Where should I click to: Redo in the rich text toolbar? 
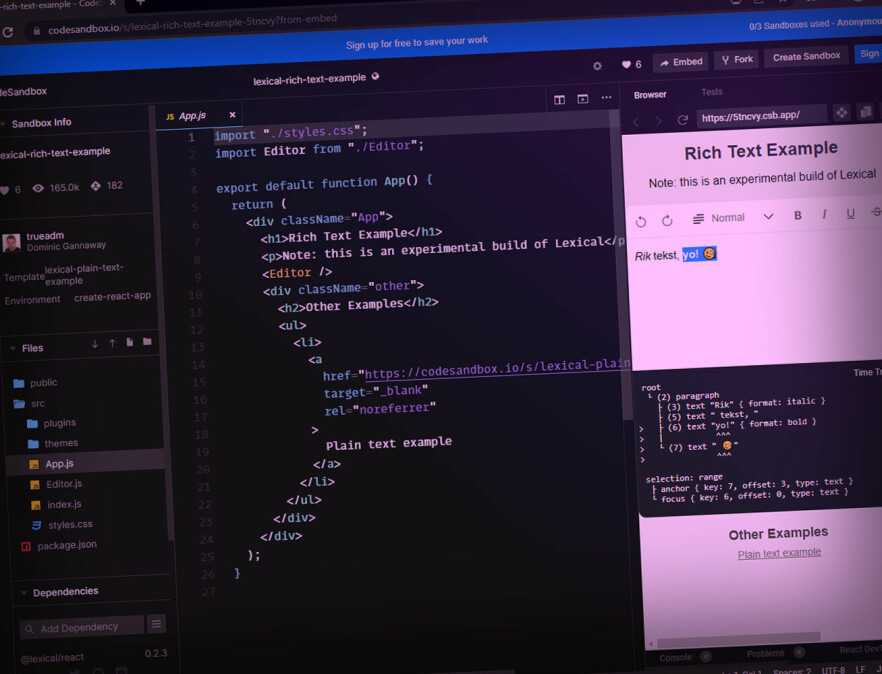[667, 221]
